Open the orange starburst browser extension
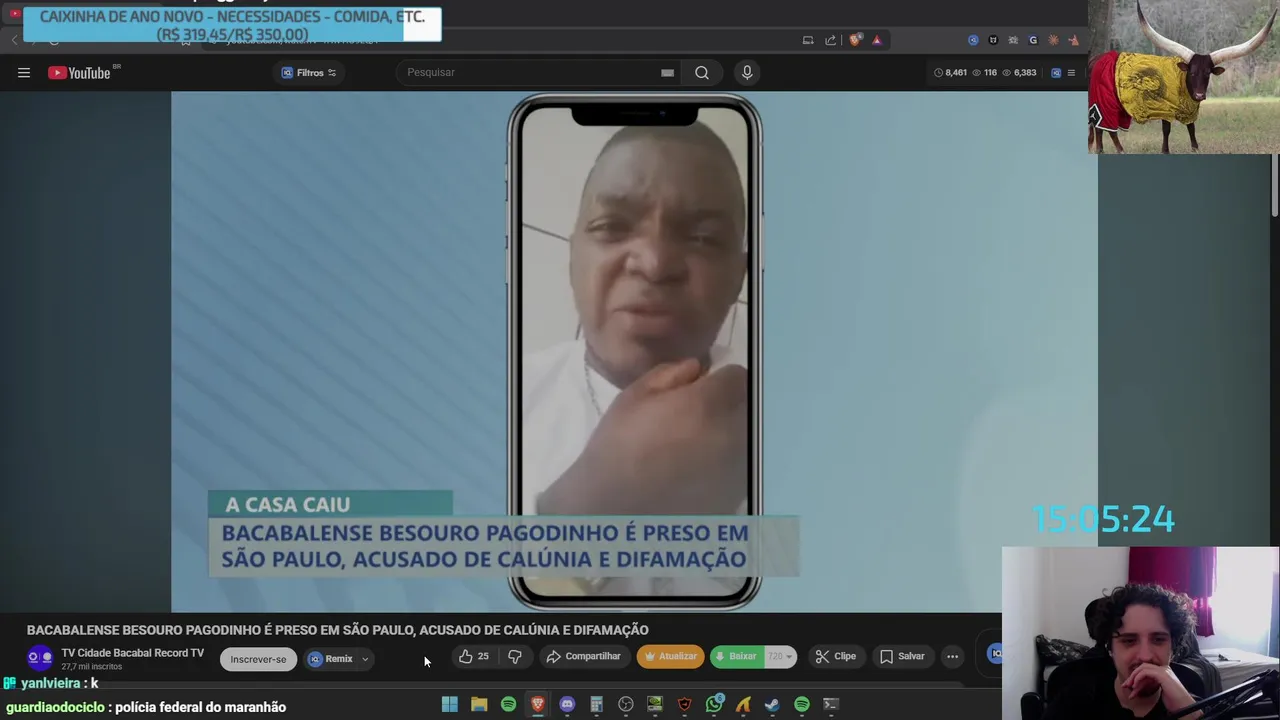The height and width of the screenshot is (720, 1280). pos(1053,40)
